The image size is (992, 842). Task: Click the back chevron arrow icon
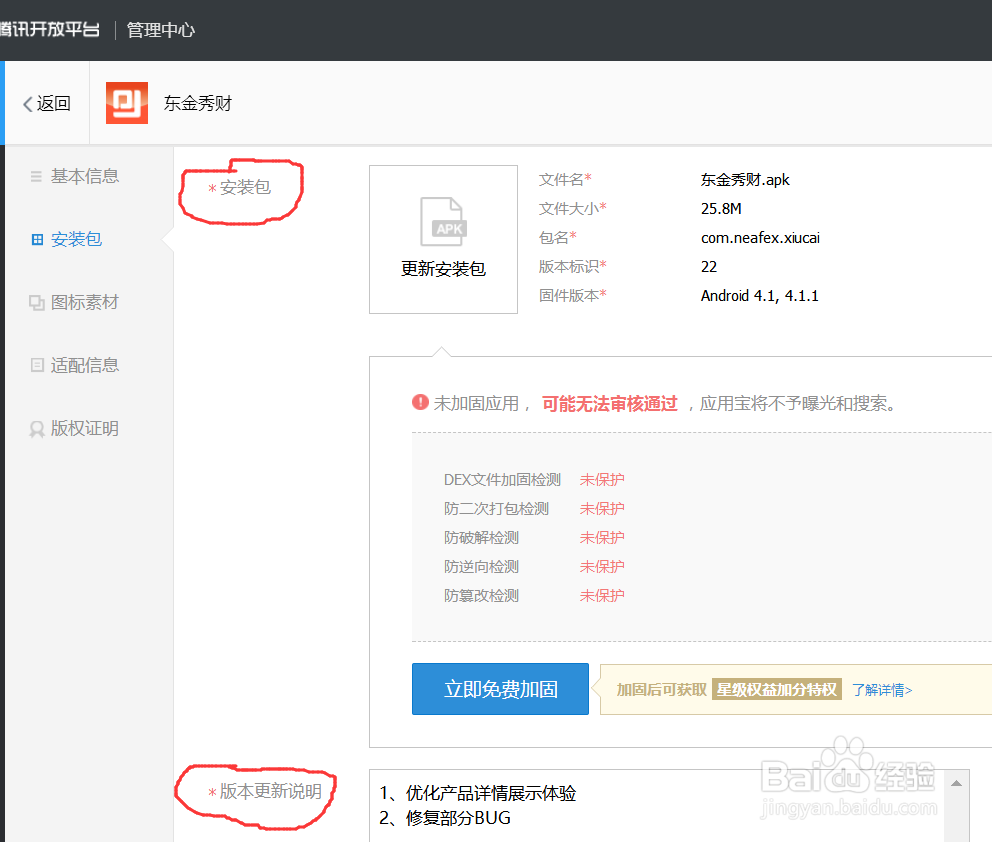27,104
